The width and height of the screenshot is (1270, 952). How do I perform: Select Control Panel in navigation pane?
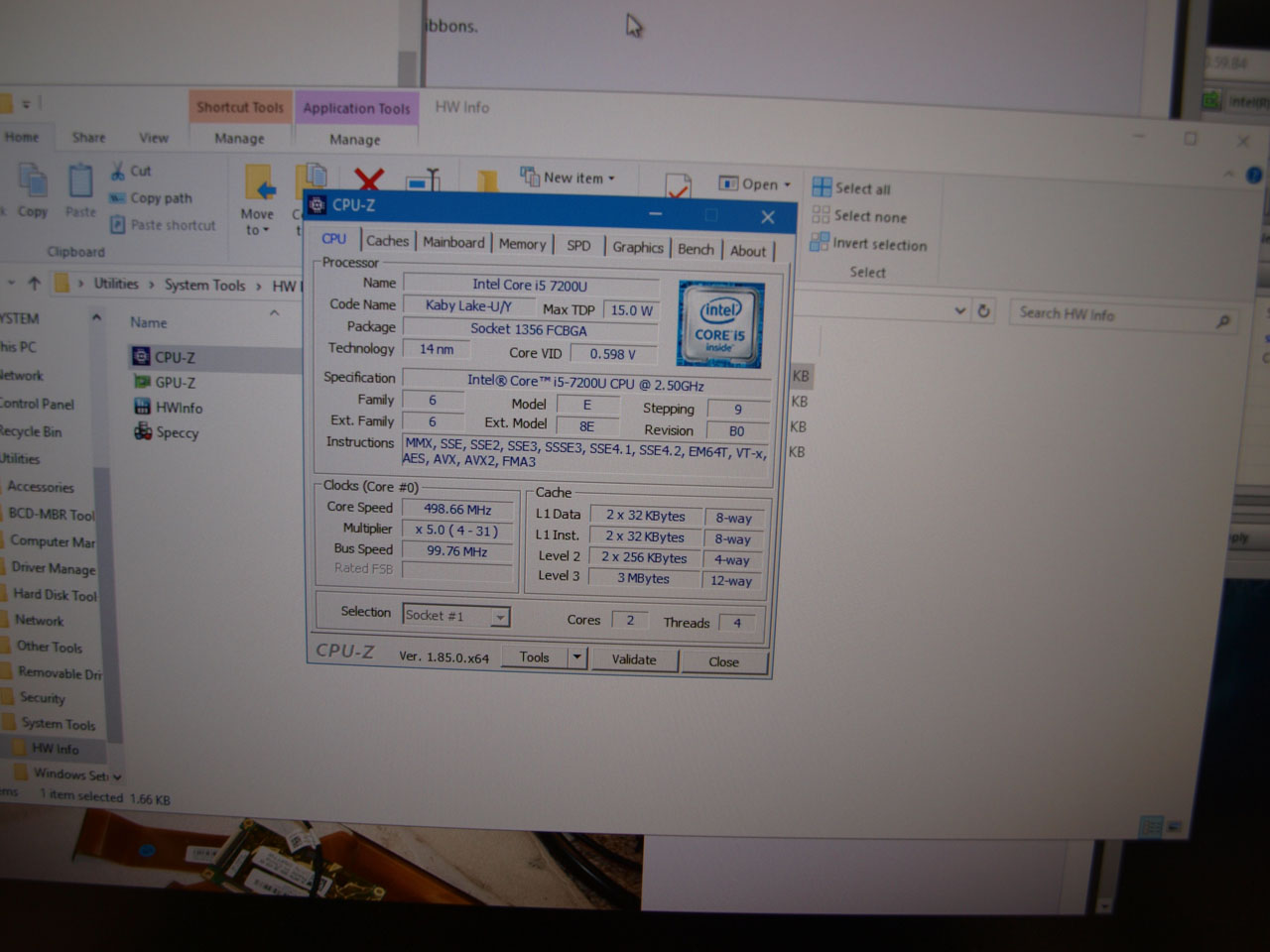37,404
